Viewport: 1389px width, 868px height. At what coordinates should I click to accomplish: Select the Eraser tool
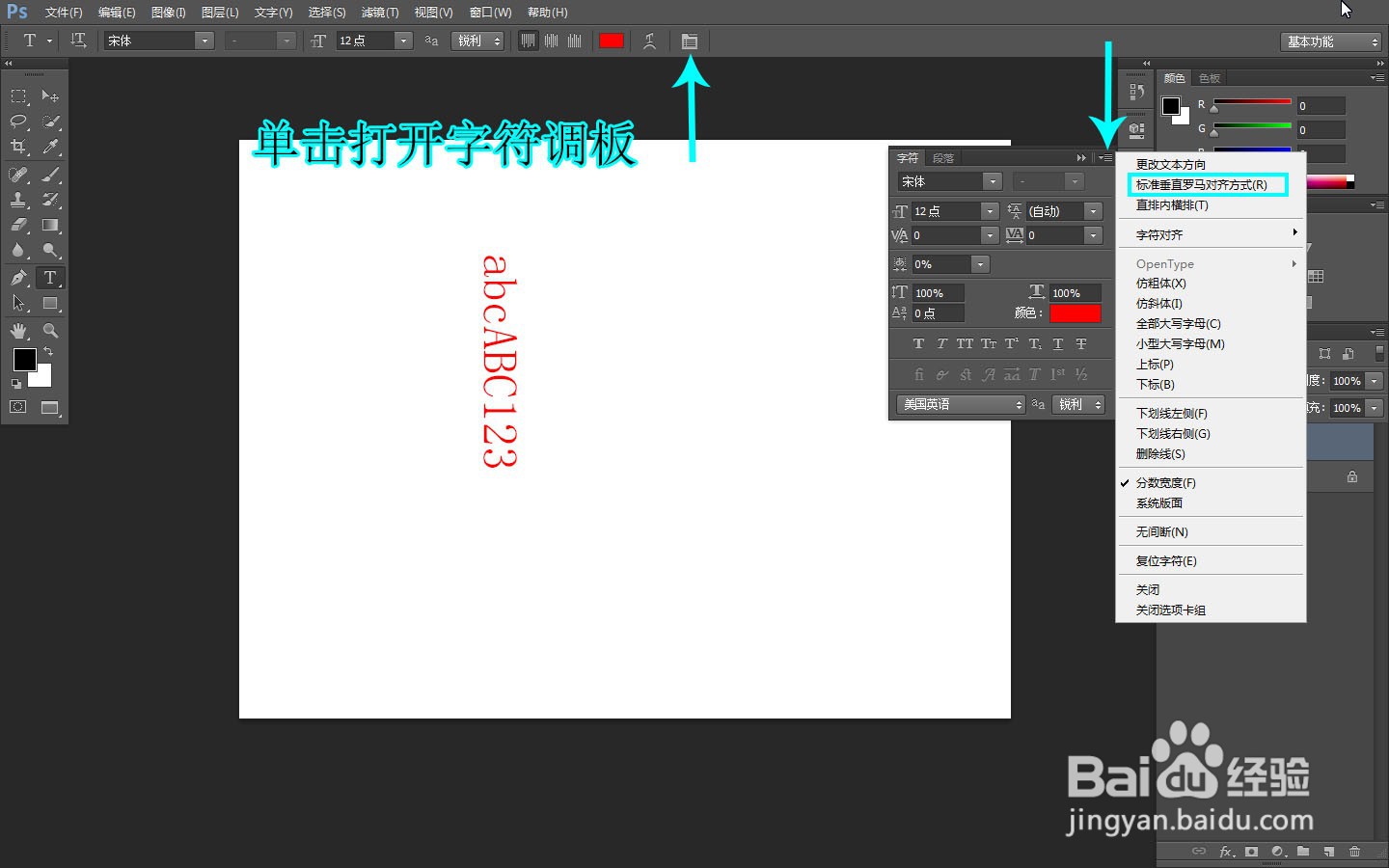point(18,225)
